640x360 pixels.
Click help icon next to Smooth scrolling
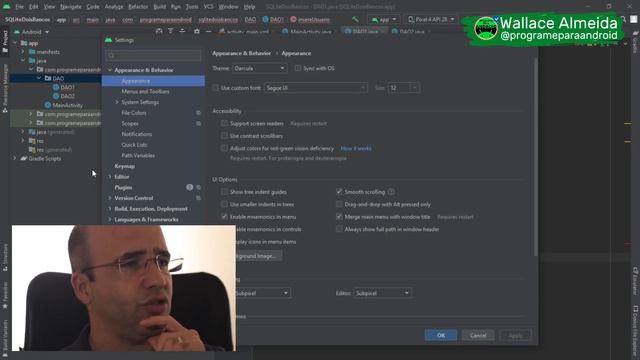click(x=391, y=191)
